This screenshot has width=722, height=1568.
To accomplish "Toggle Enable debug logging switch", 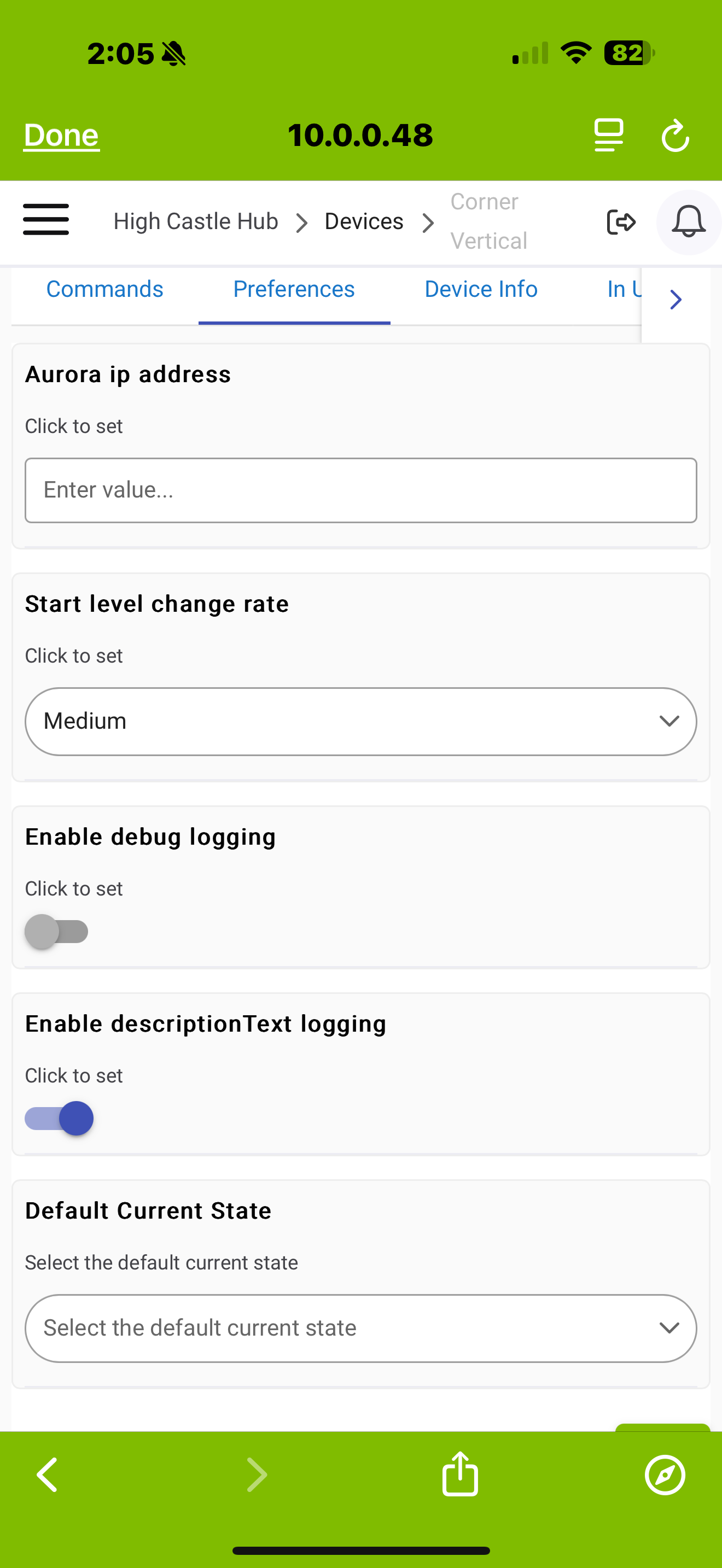I will tap(57, 931).
